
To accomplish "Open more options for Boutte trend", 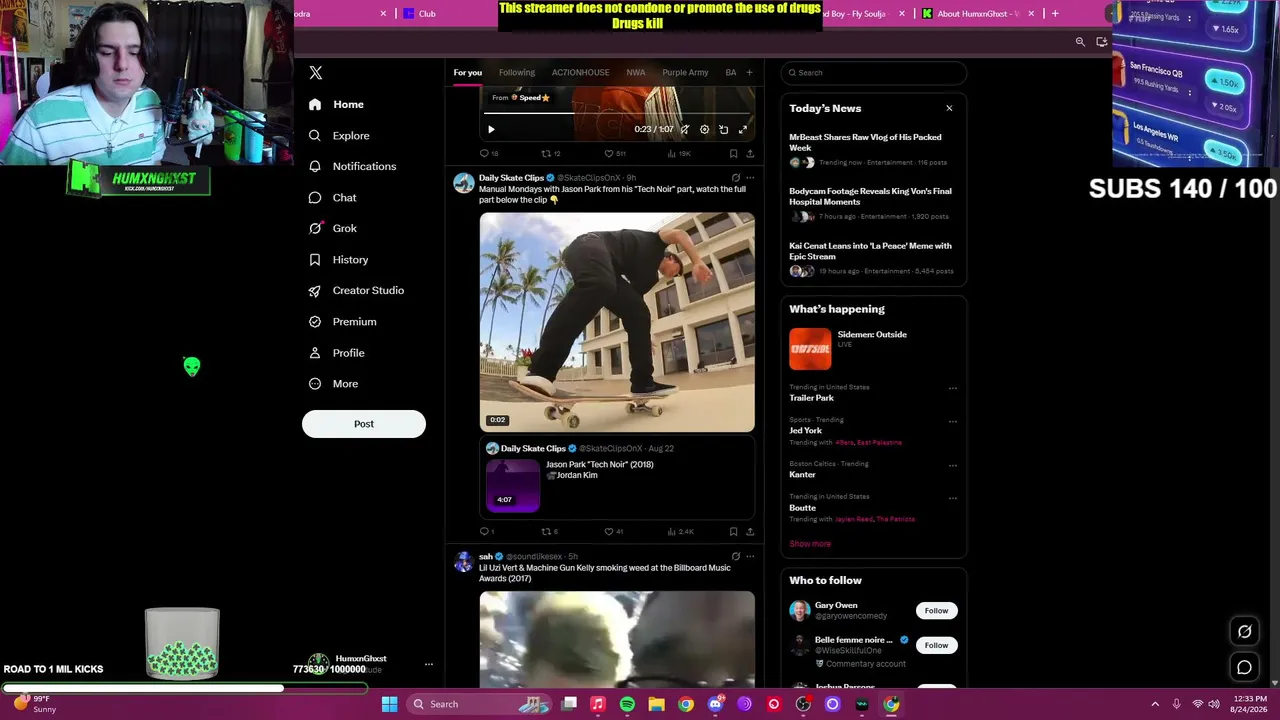I will click(952, 497).
